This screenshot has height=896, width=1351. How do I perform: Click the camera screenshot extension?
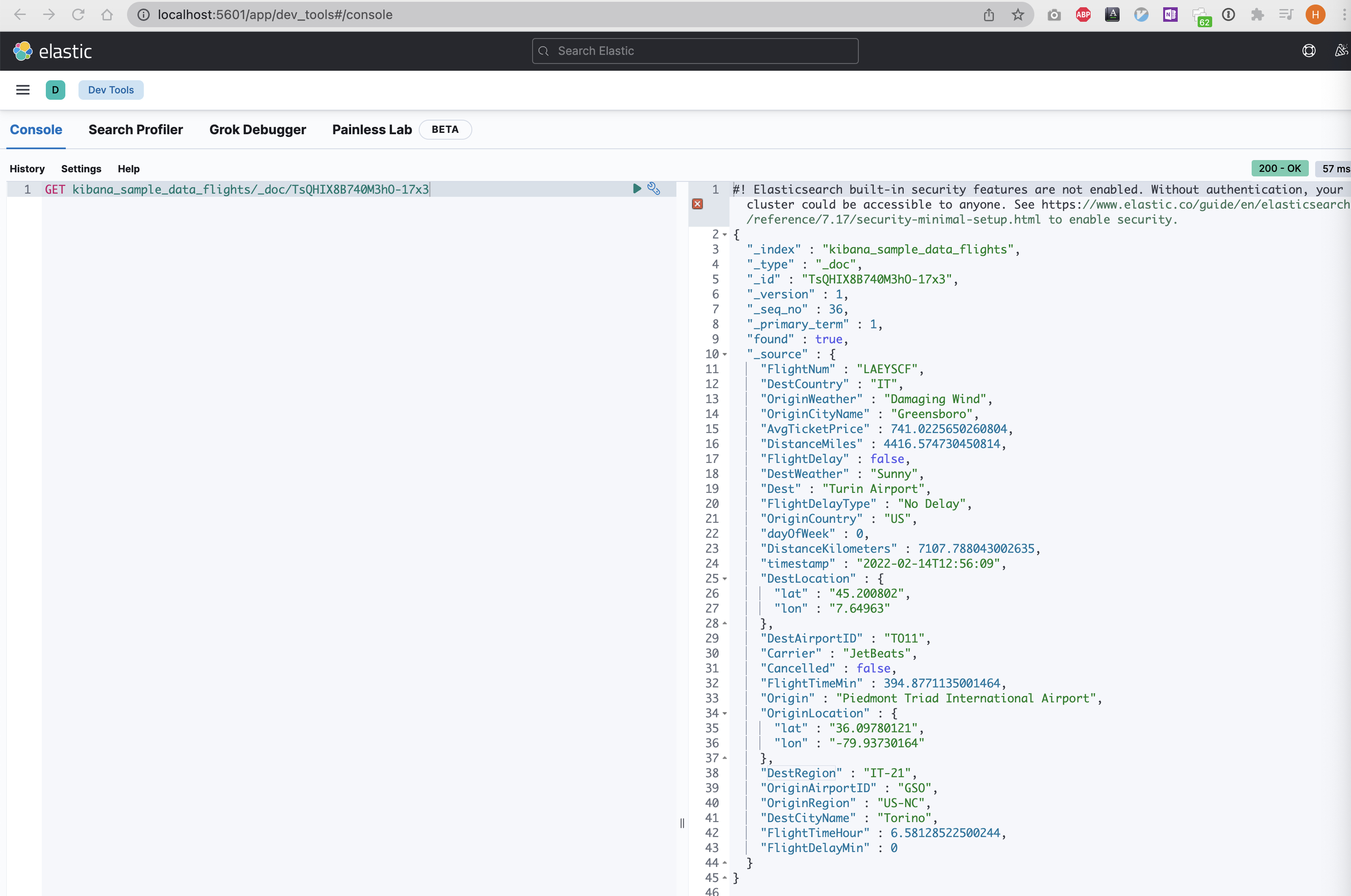click(1054, 15)
